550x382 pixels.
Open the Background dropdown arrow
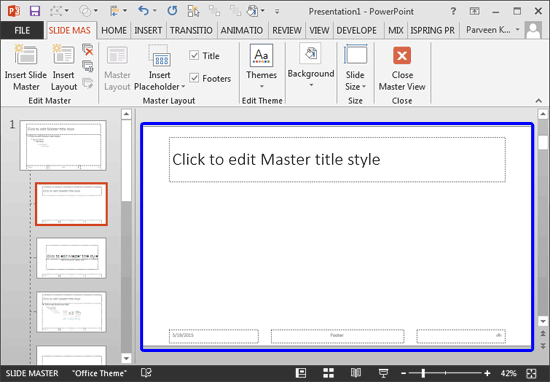pos(311,85)
